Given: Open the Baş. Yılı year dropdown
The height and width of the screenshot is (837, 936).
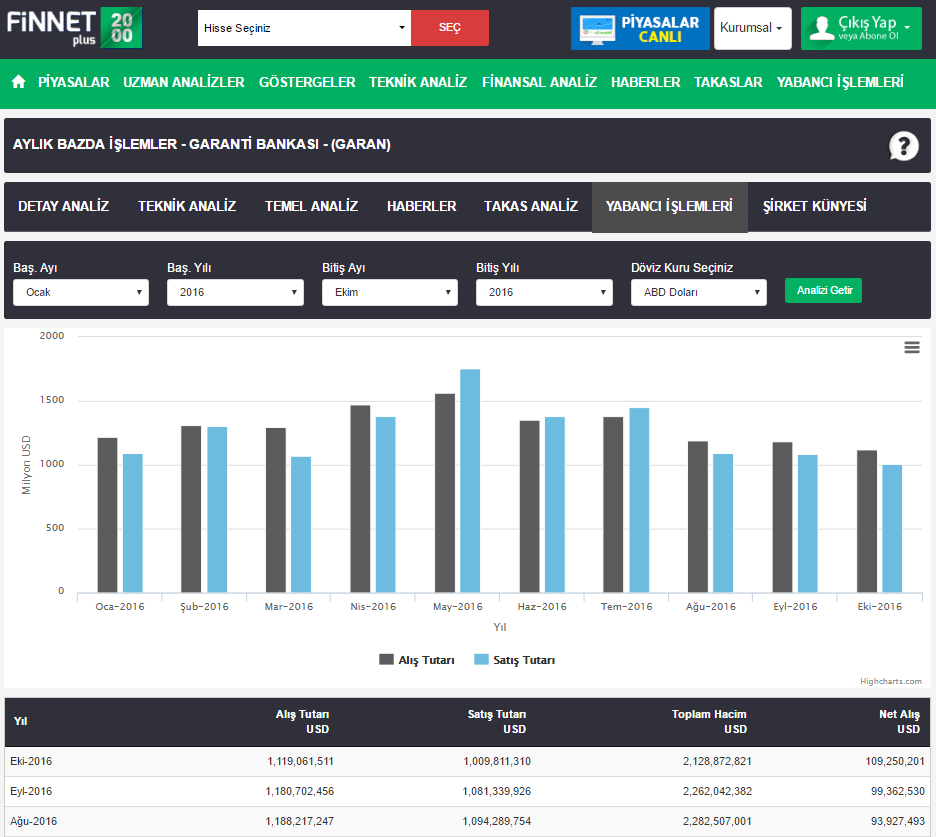Looking at the screenshot, I should coord(235,293).
